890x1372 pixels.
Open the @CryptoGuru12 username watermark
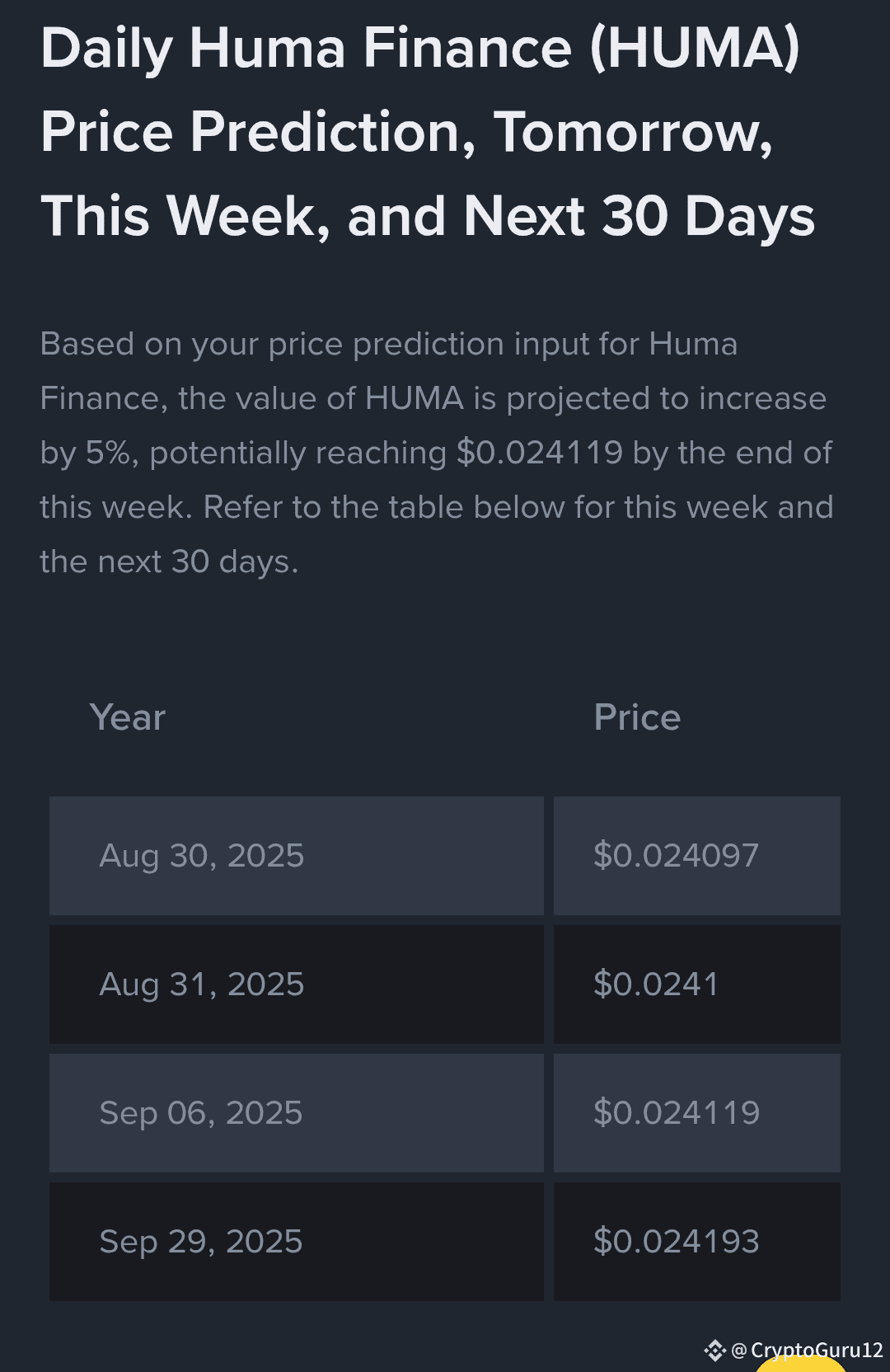point(807,1351)
